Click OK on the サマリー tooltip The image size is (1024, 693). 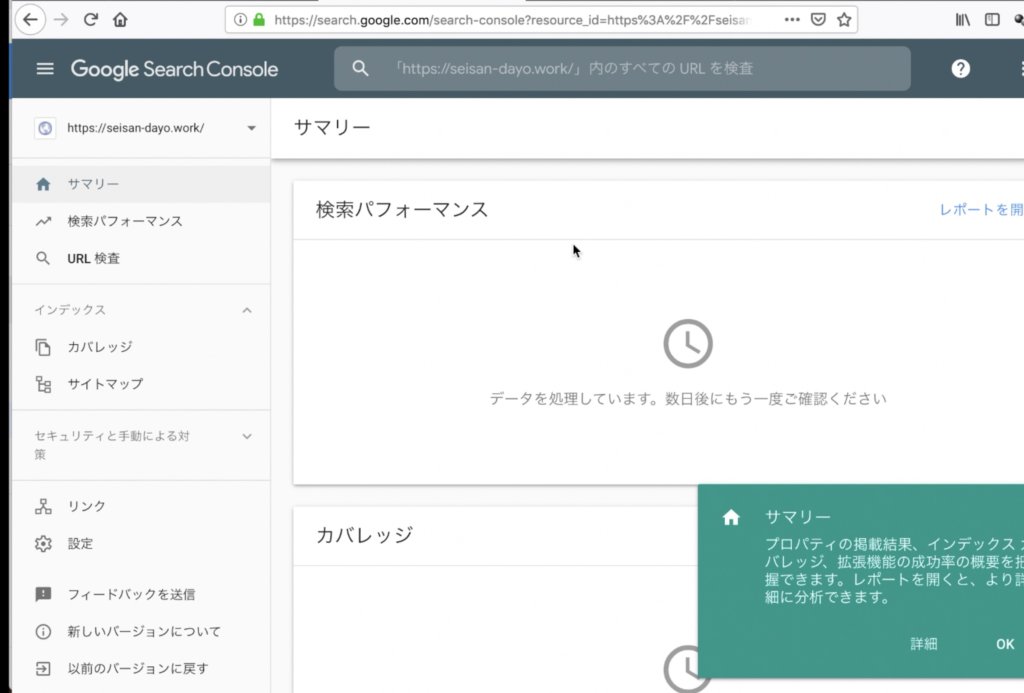1004,644
